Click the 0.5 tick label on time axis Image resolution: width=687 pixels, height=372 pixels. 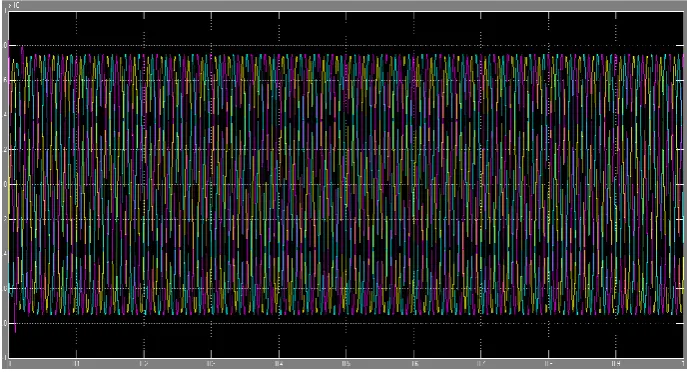346,364
